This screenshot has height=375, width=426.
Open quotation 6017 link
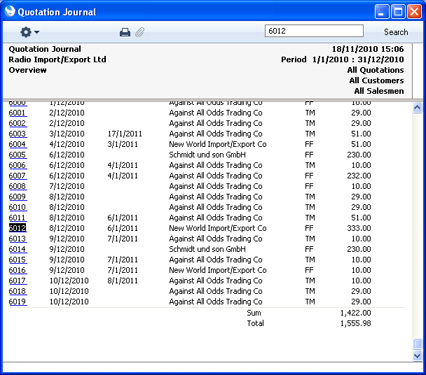click(x=17, y=281)
